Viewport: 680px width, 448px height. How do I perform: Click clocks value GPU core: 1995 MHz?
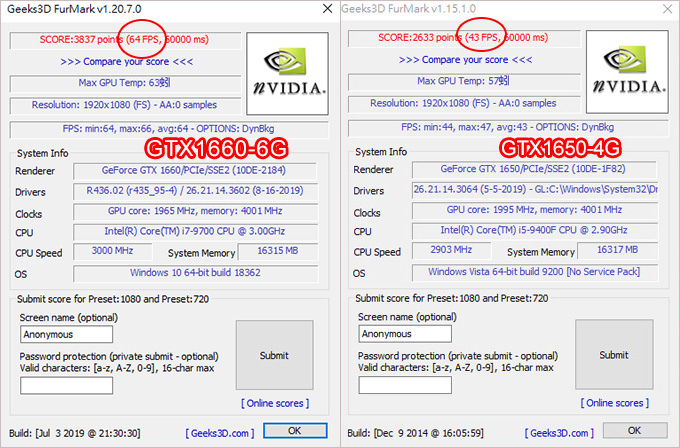pos(535,210)
